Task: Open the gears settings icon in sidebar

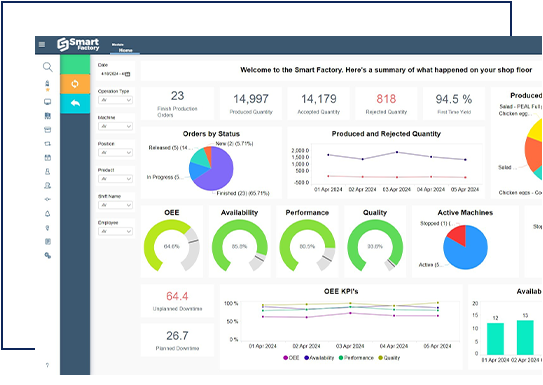Action: pos(47,256)
